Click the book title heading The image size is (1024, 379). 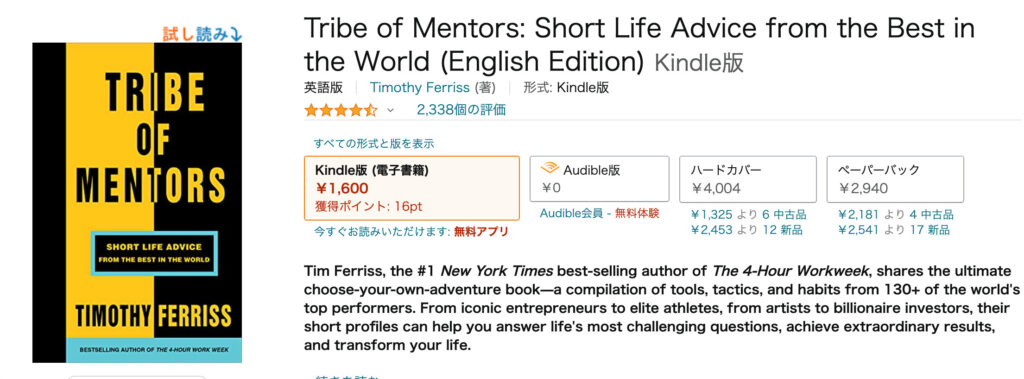tap(639, 44)
